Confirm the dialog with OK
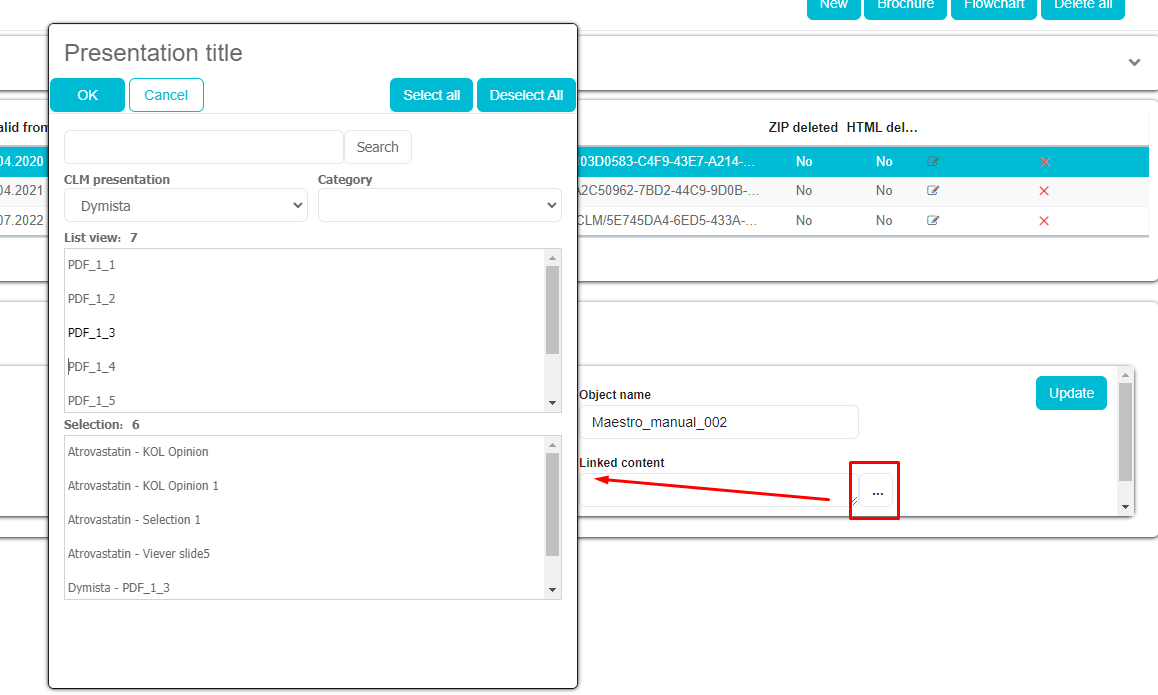The width and height of the screenshot is (1158, 695). click(88, 95)
